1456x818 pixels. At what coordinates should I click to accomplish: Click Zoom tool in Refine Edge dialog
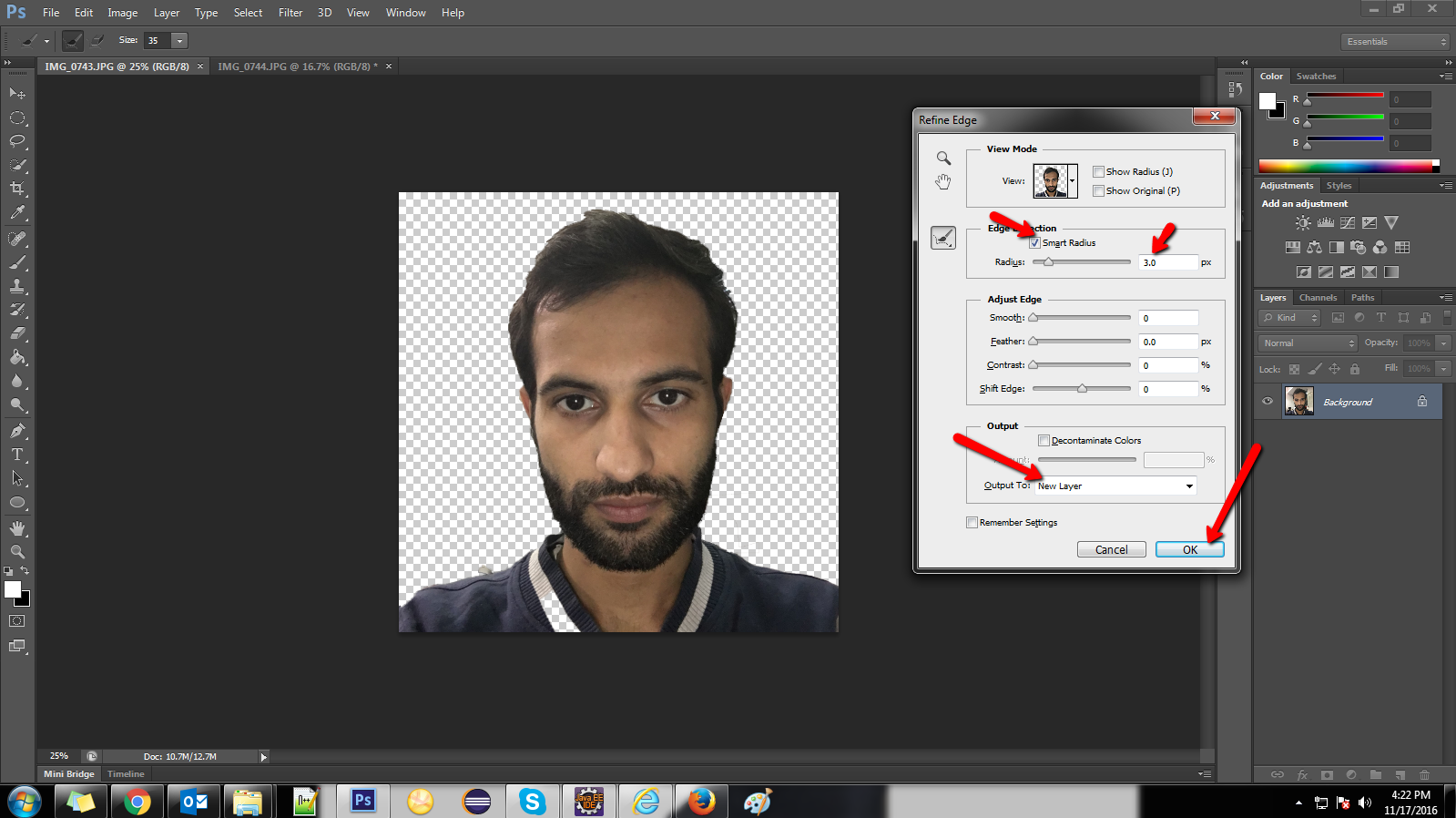tap(943, 158)
